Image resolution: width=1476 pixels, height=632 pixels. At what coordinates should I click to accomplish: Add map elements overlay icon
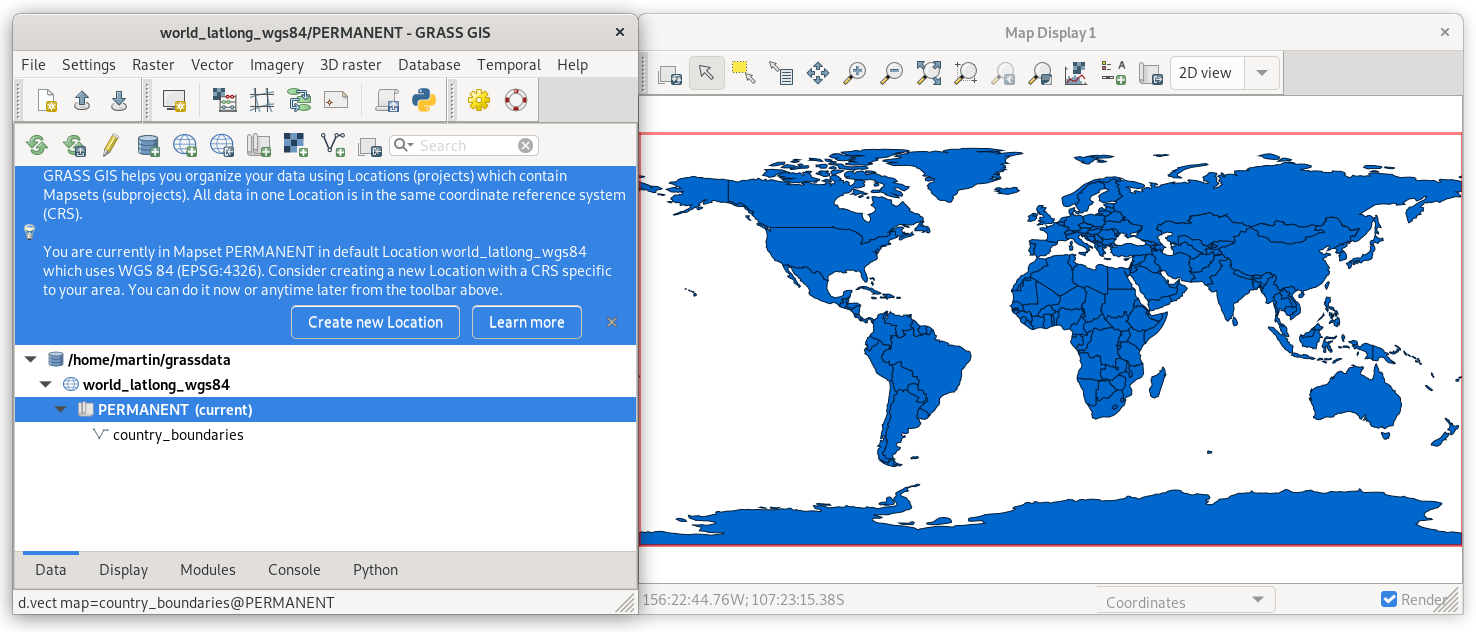pos(1114,73)
